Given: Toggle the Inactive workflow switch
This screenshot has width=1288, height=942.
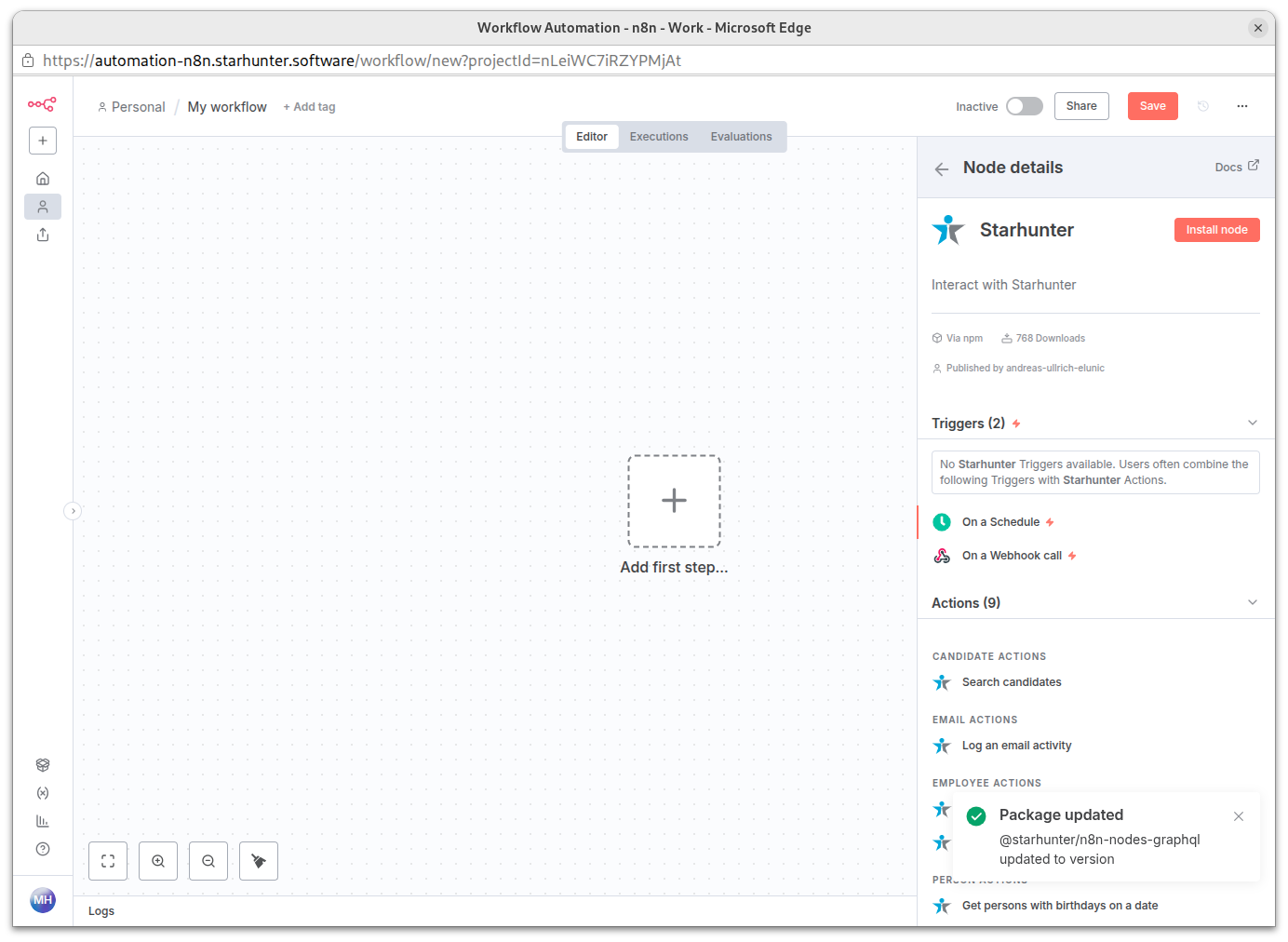Looking at the screenshot, I should pos(1024,106).
